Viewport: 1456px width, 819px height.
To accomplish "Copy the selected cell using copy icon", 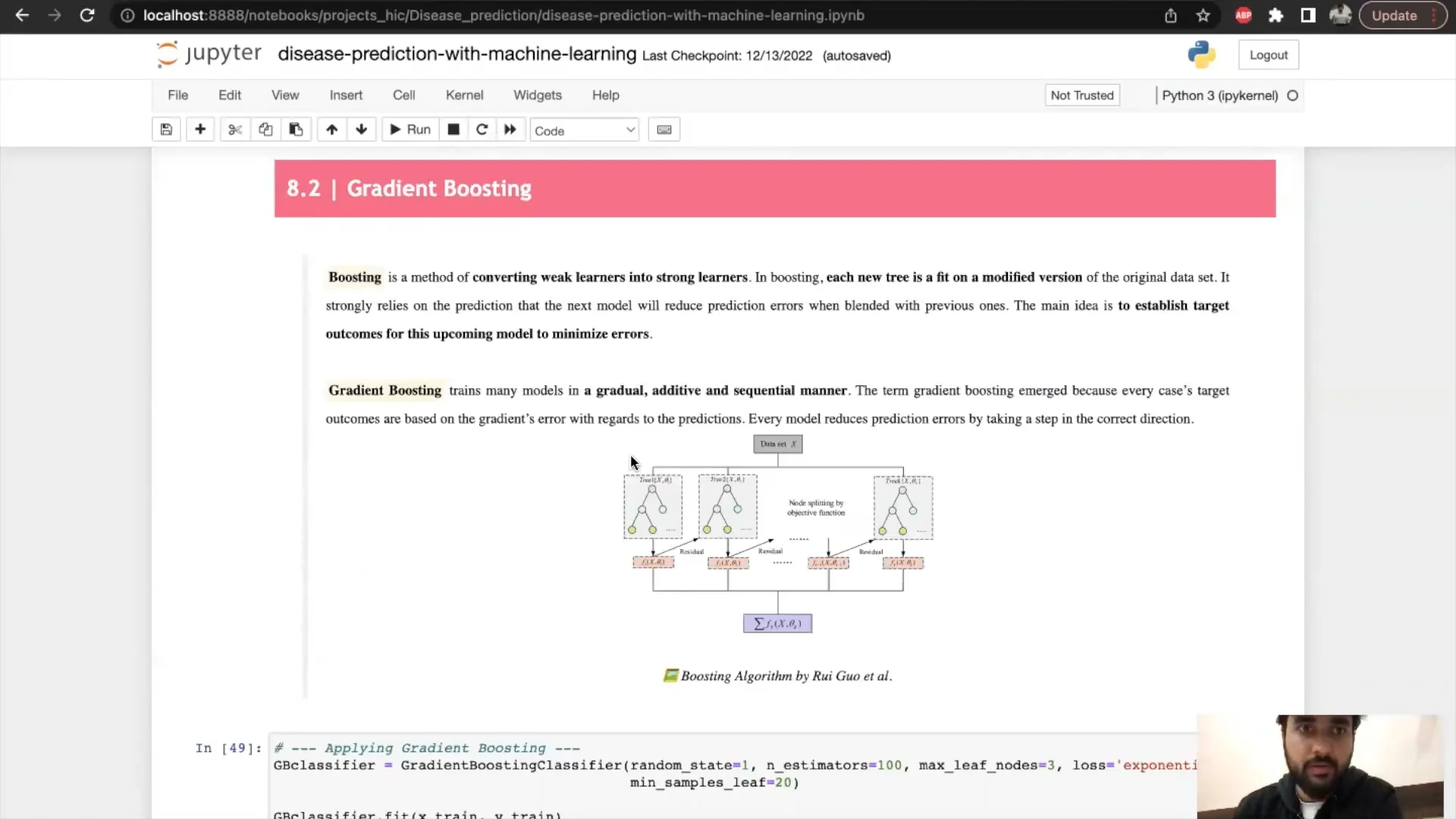I will pos(265,129).
